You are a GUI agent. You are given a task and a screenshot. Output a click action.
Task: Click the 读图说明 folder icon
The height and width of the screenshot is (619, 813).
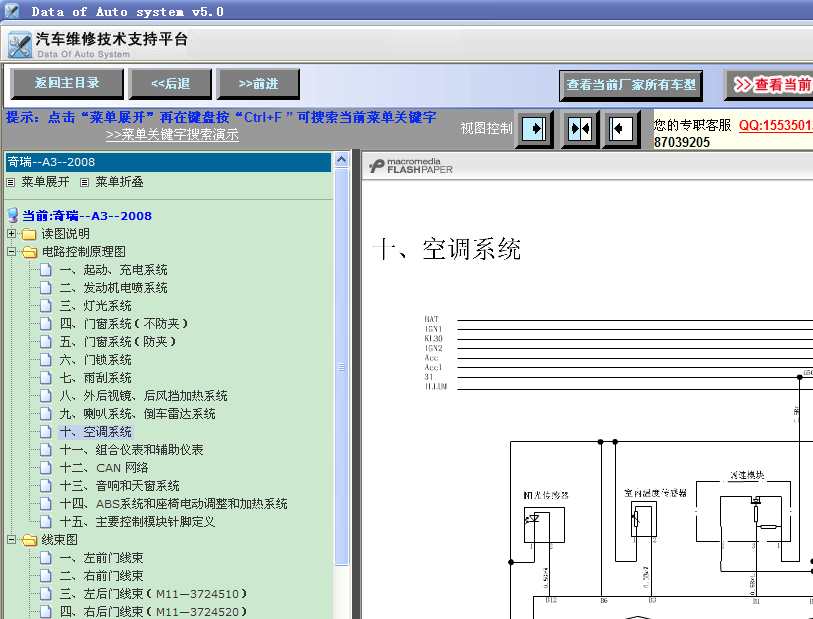coord(29,234)
